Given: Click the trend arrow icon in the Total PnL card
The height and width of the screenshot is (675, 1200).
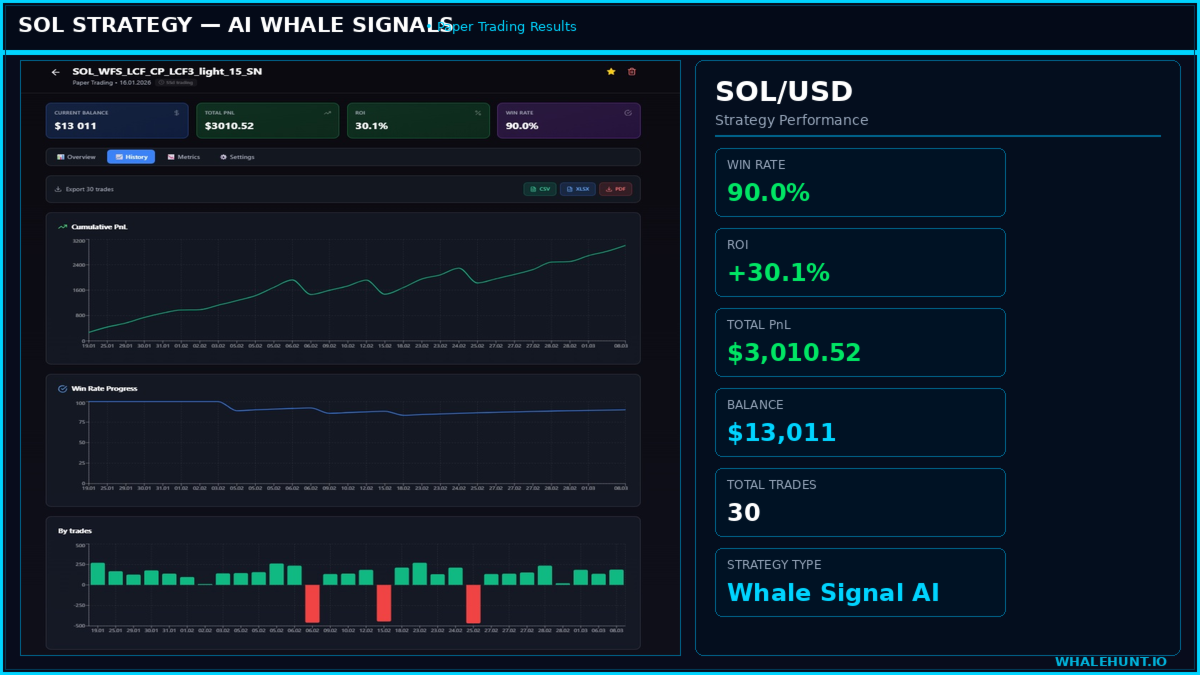Looking at the screenshot, I should (x=328, y=113).
